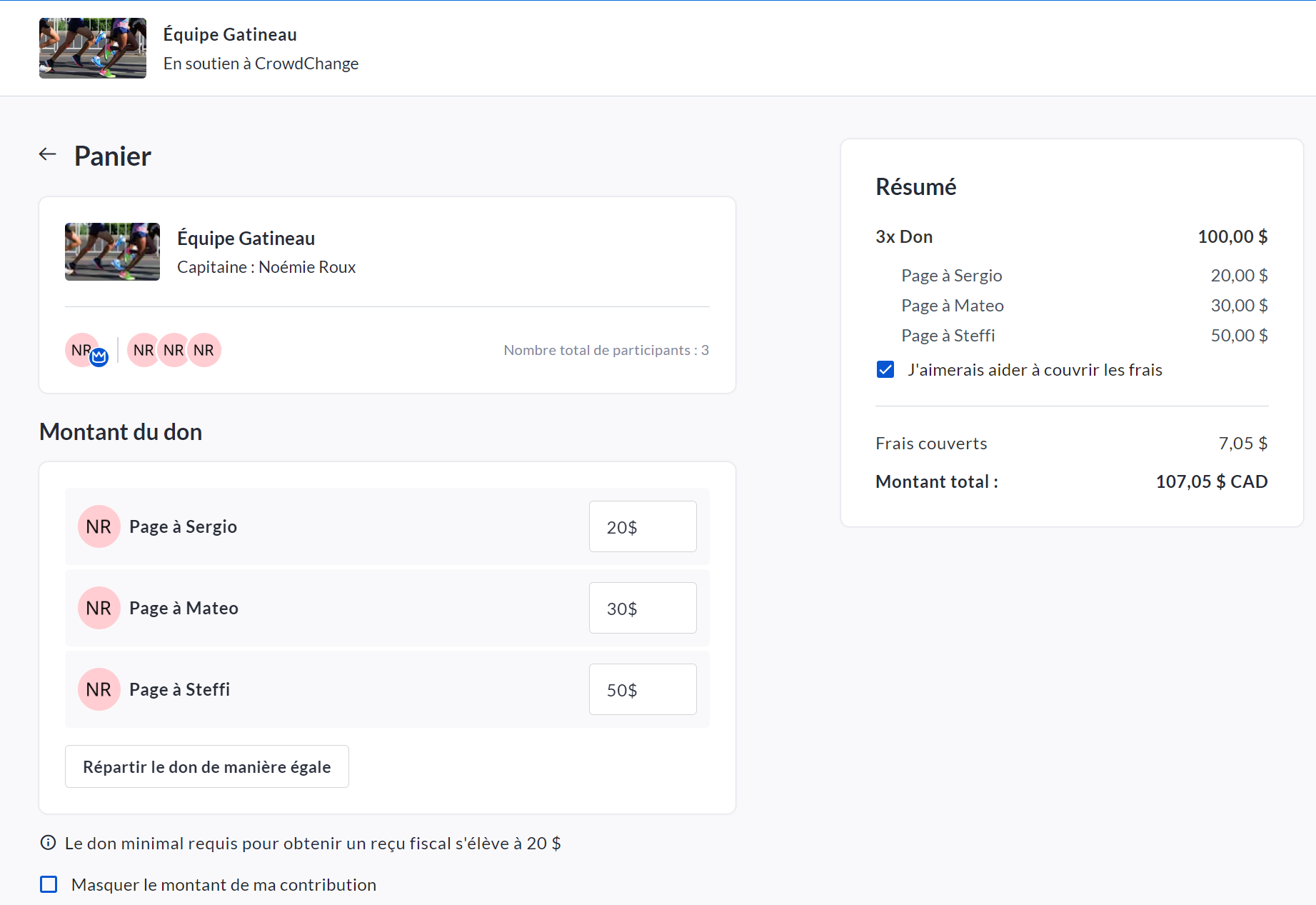Image resolution: width=1316 pixels, height=905 pixels.
Task: Click the back arrow next to Panier
Action: tap(48, 154)
